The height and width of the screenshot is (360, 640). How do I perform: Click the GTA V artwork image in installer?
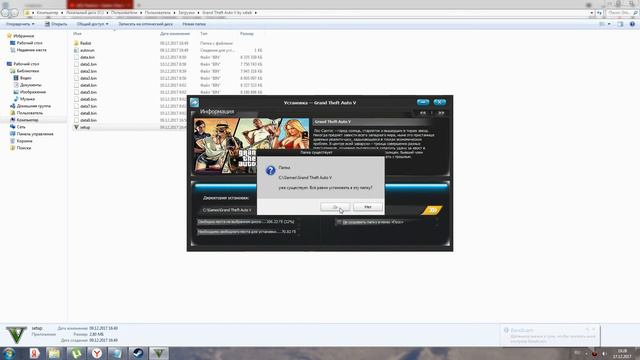tap(251, 146)
